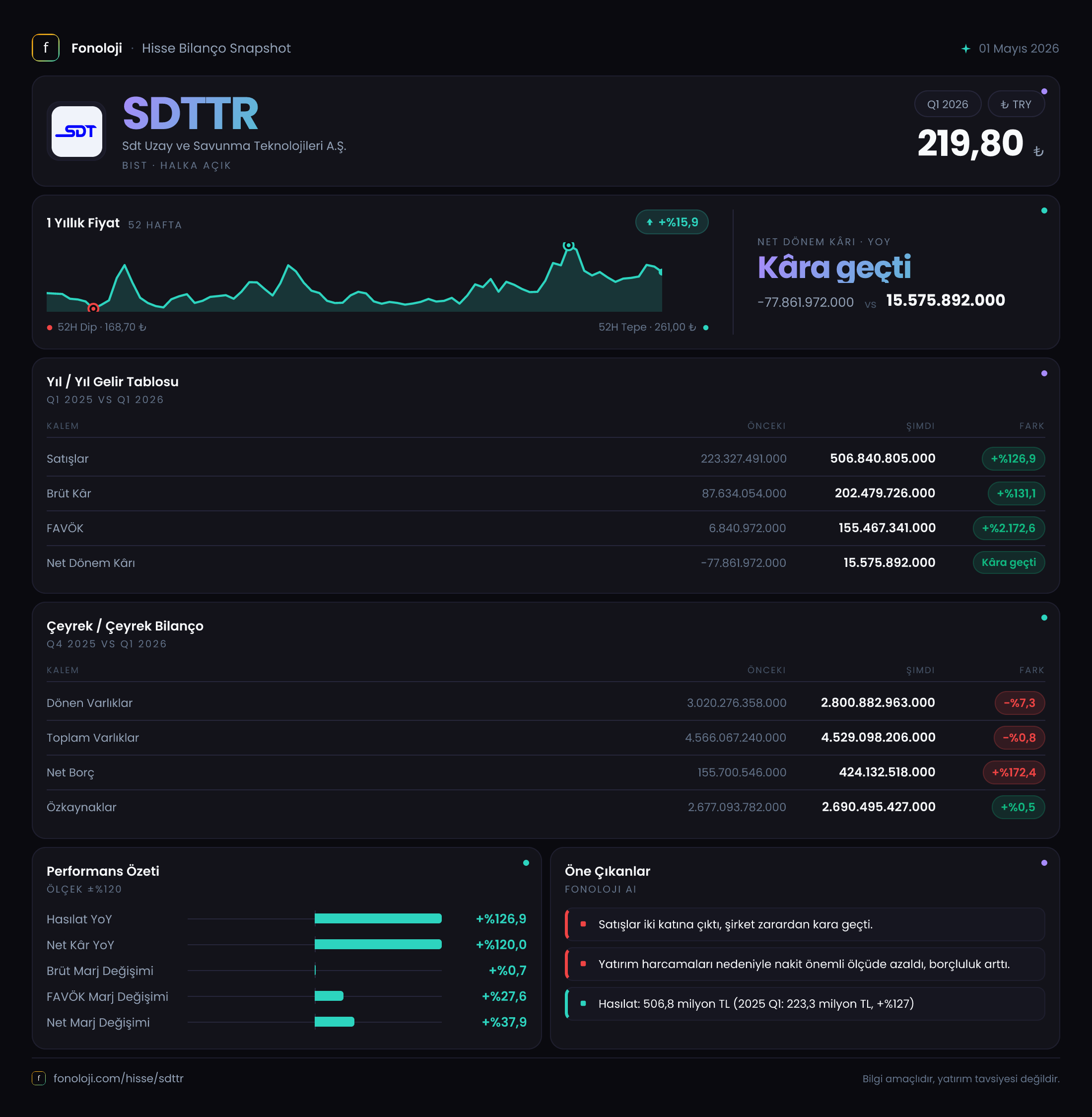Click the 'Yıl / Yıl Gelir Tablosu' heading
The height and width of the screenshot is (1117, 1092).
pos(112,381)
